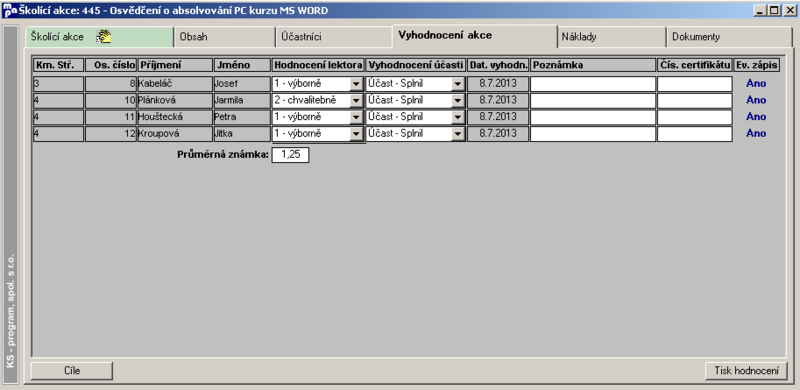Viewport: 800px width, 390px height.
Task: Click first name cell Petra
Action: click(x=242, y=117)
